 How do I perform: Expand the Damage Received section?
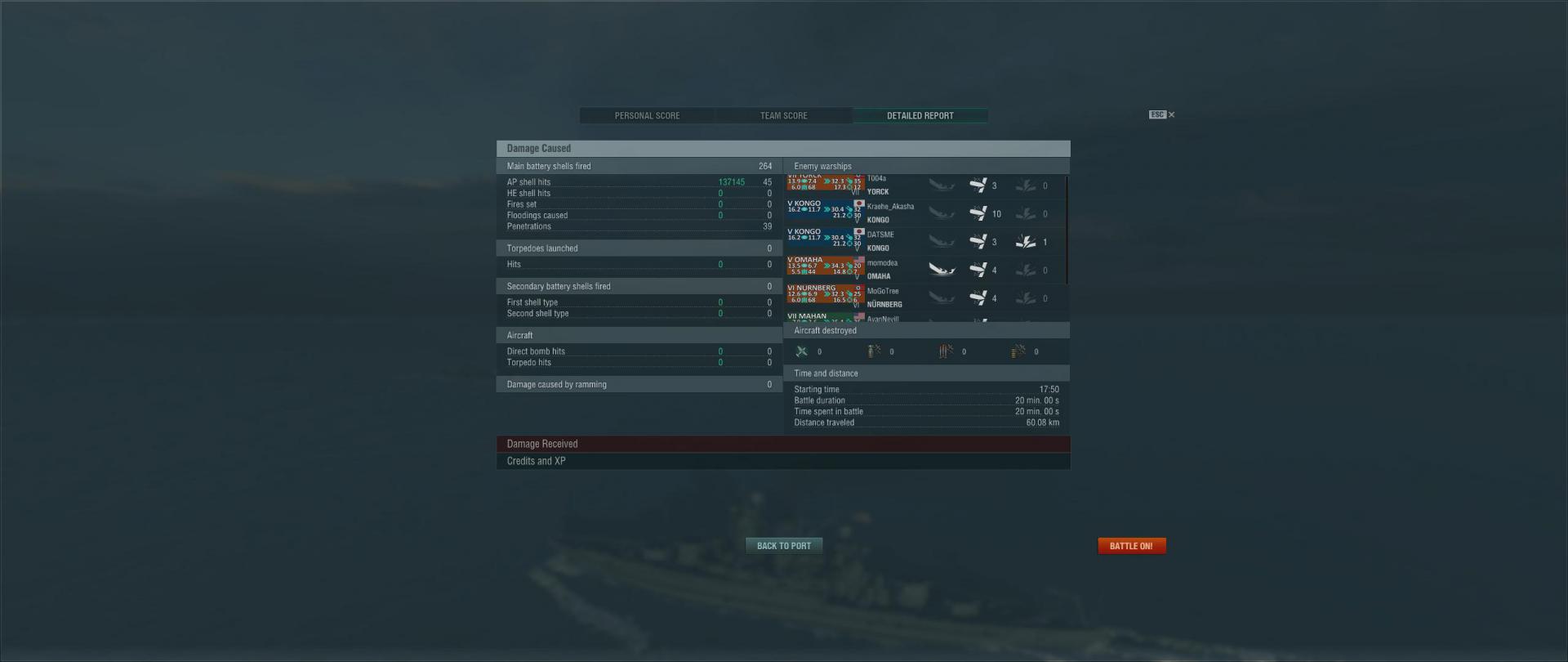click(x=783, y=444)
